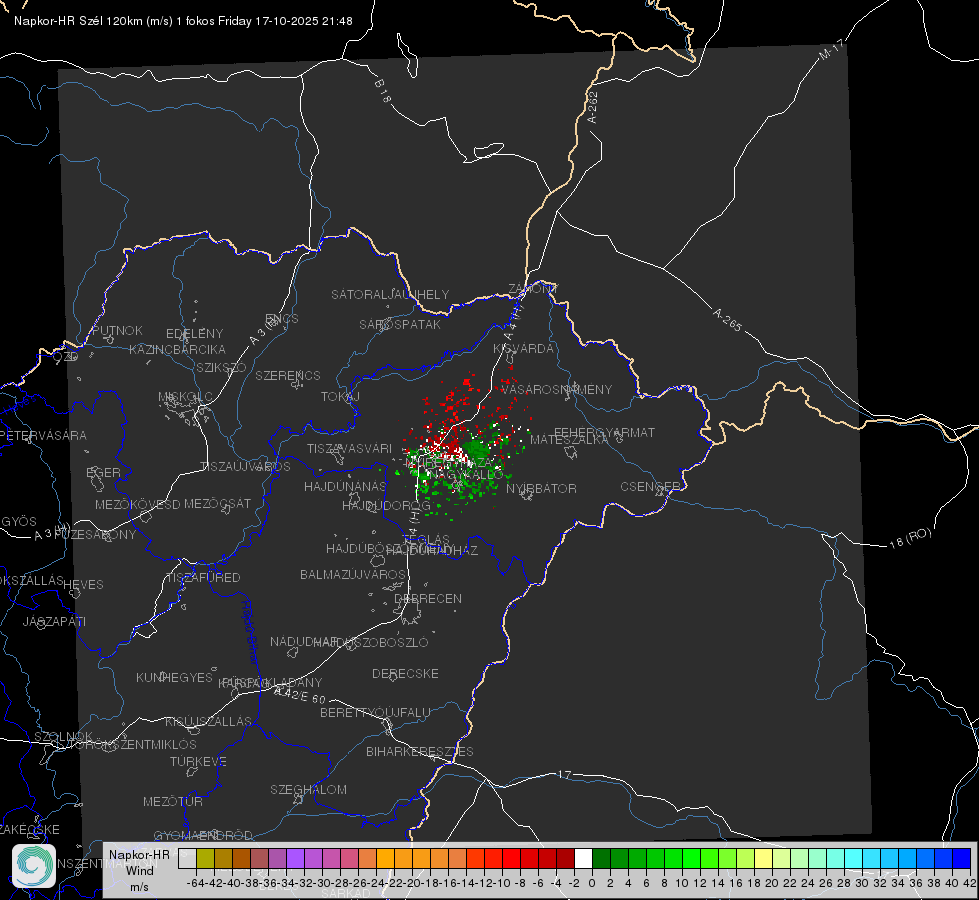Viewport: 979px width, 900px height.
Task: Click the JÁSZAPÁTI town label
Action: tap(54, 621)
